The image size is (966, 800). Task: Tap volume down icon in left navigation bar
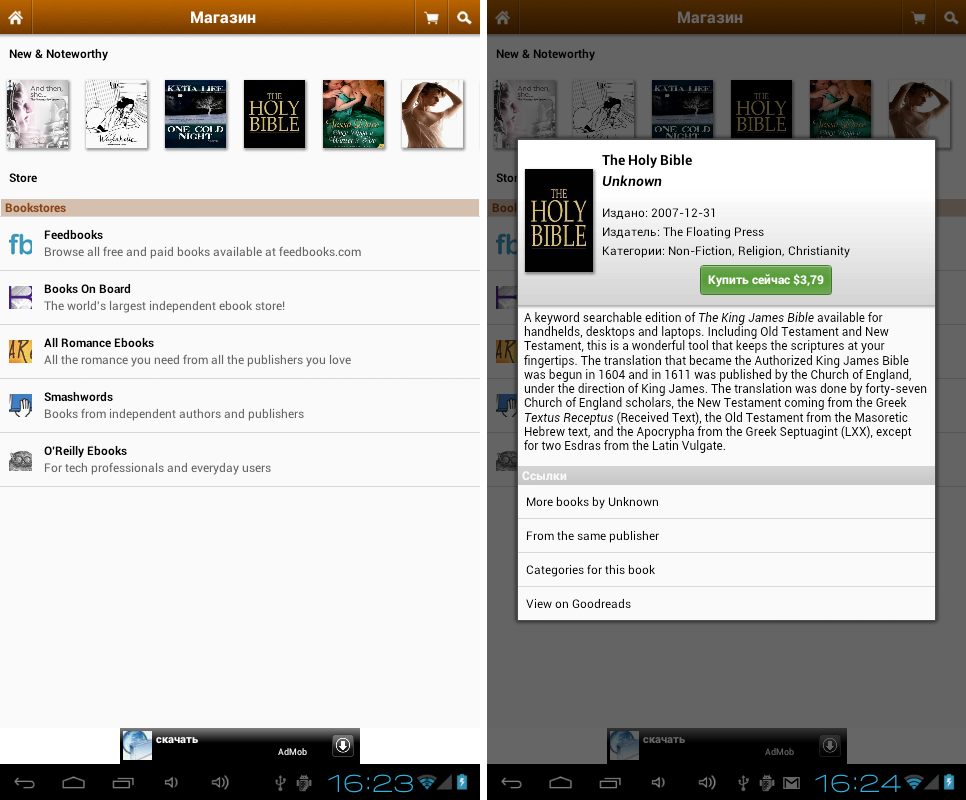(x=171, y=783)
